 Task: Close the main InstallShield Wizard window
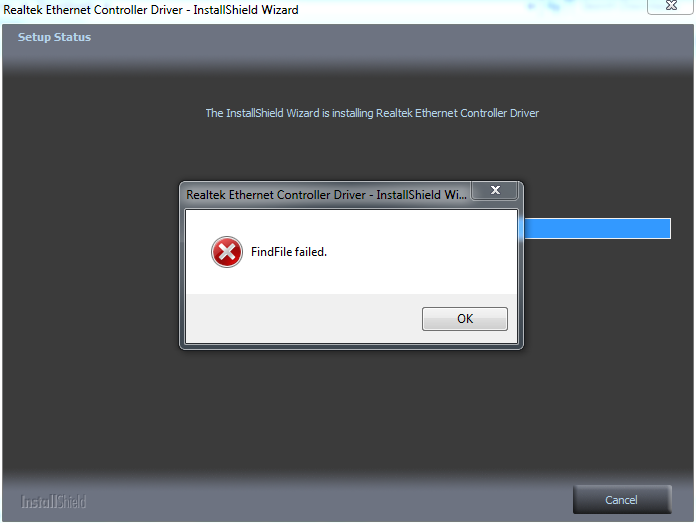pyautogui.click(x=671, y=6)
